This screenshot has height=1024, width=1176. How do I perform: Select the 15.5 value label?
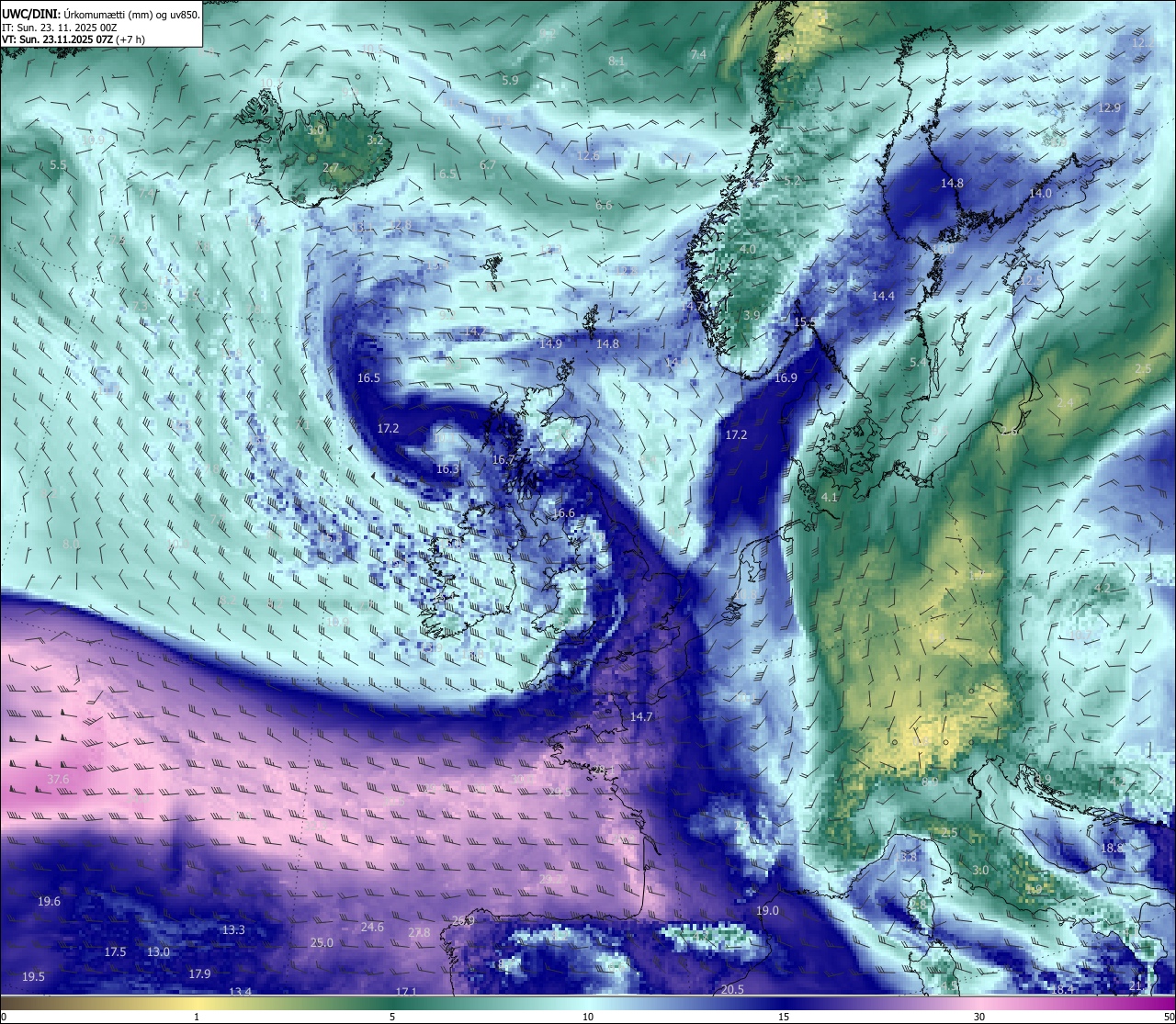point(805,322)
